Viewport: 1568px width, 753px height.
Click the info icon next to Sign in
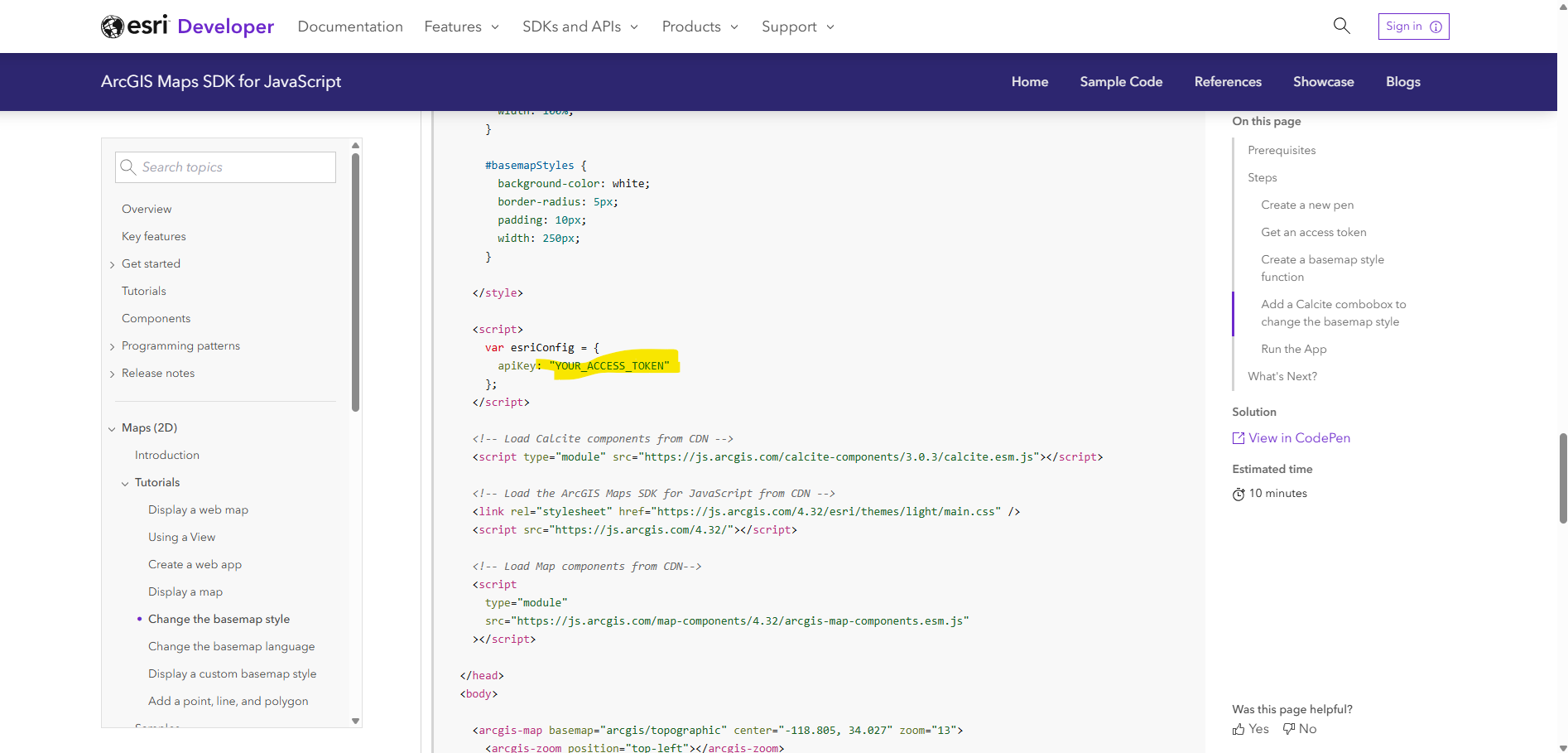pos(1437,26)
